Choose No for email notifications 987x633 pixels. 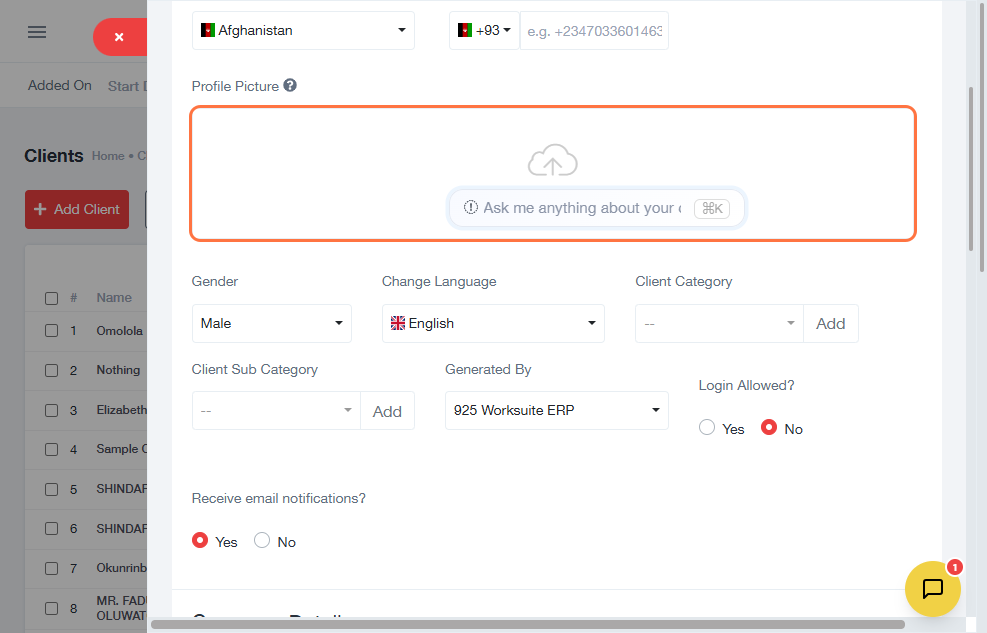click(262, 541)
